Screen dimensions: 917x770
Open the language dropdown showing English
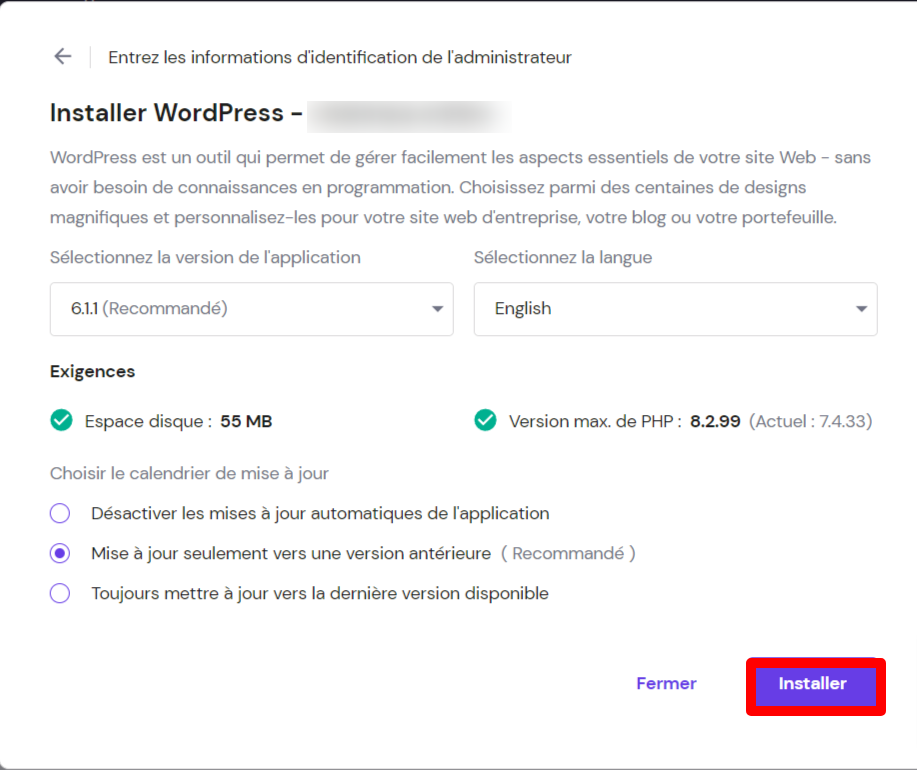point(675,309)
